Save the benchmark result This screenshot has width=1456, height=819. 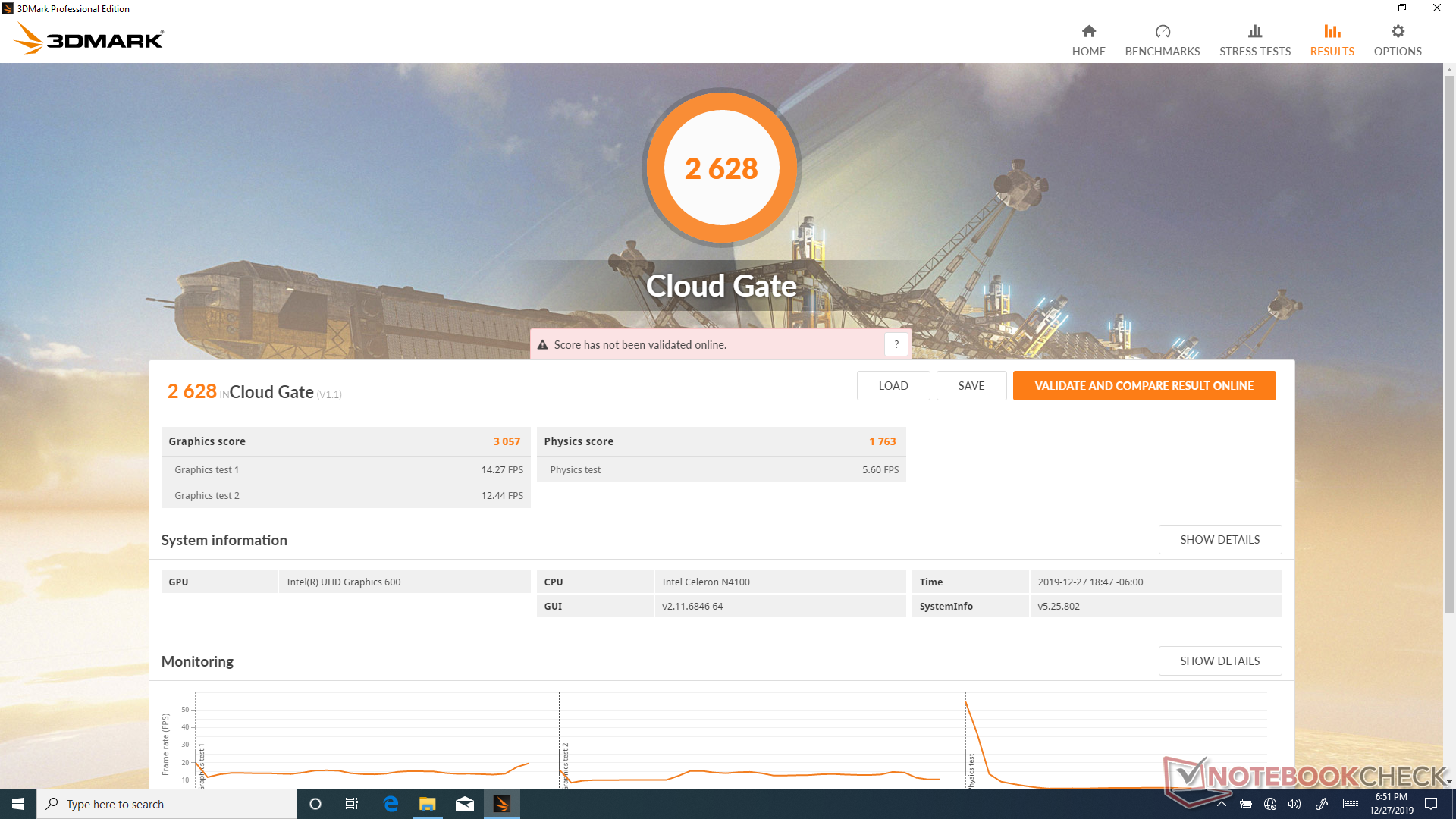pyautogui.click(x=971, y=385)
